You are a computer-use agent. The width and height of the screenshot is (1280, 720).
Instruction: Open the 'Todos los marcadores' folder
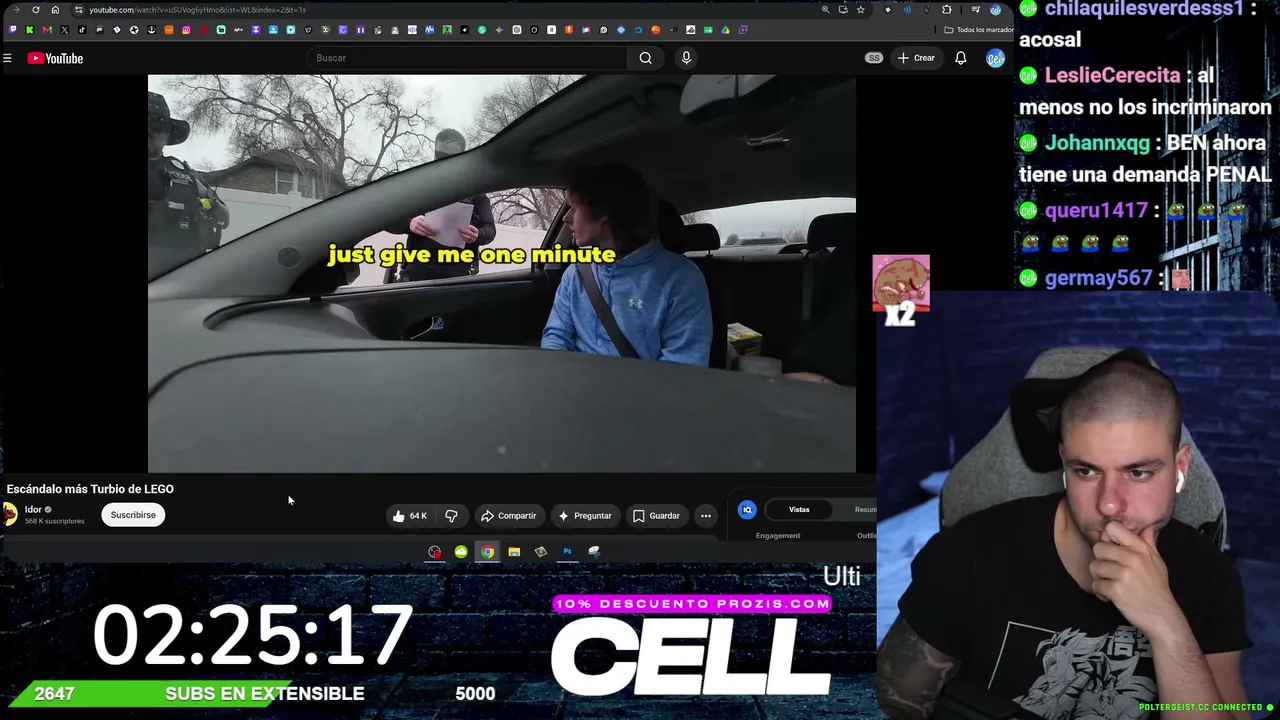(979, 30)
